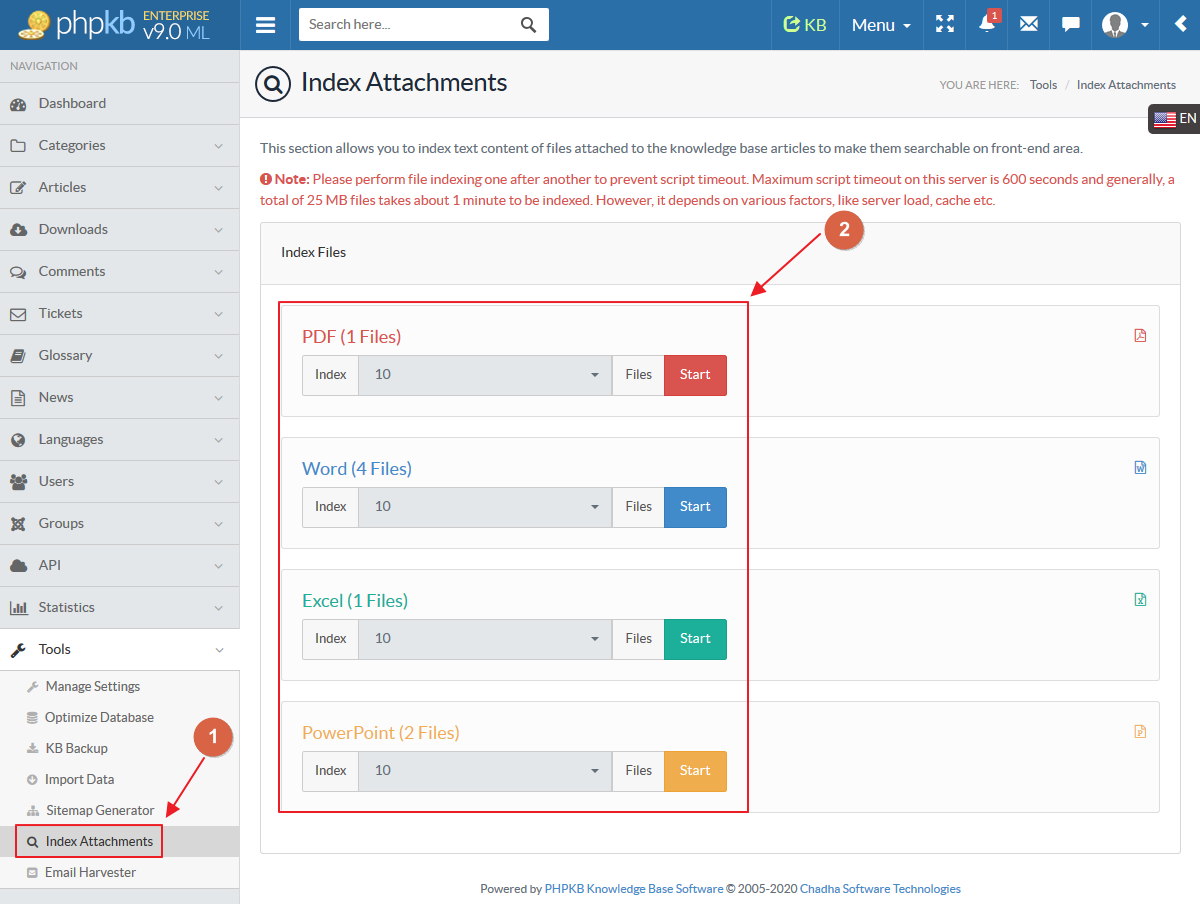The height and width of the screenshot is (904, 1200).
Task: Open the Word index count dropdown
Action: [485, 507]
